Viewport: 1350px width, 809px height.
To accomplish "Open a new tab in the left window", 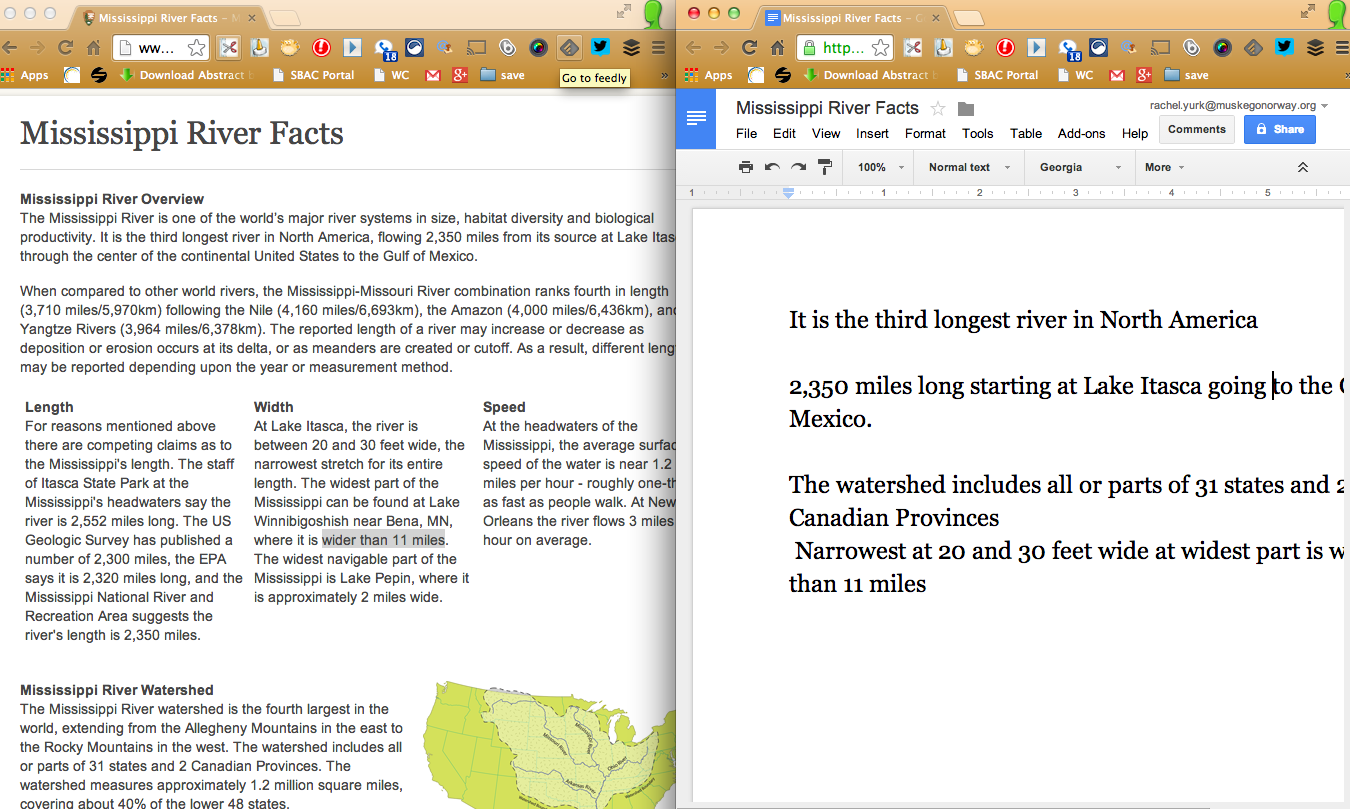I will click(x=284, y=17).
